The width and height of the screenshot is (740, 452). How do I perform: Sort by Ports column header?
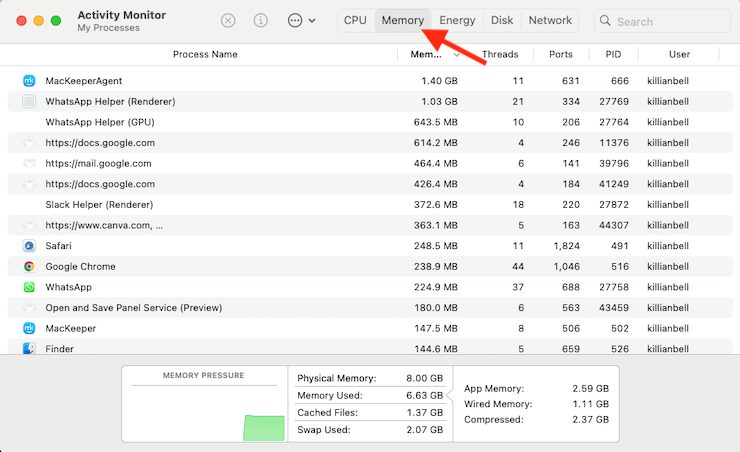[561, 54]
